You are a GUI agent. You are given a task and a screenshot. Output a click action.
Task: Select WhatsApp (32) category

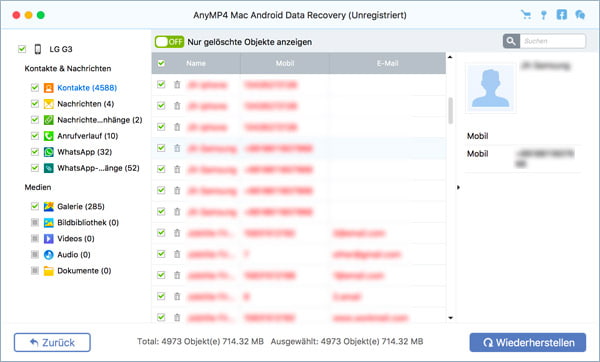pos(85,152)
